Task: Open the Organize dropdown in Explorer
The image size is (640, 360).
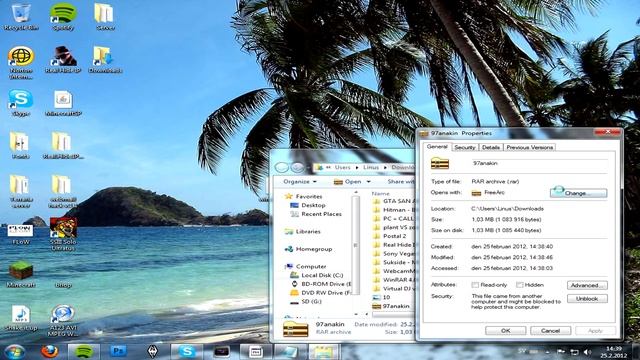Action: 300,182
